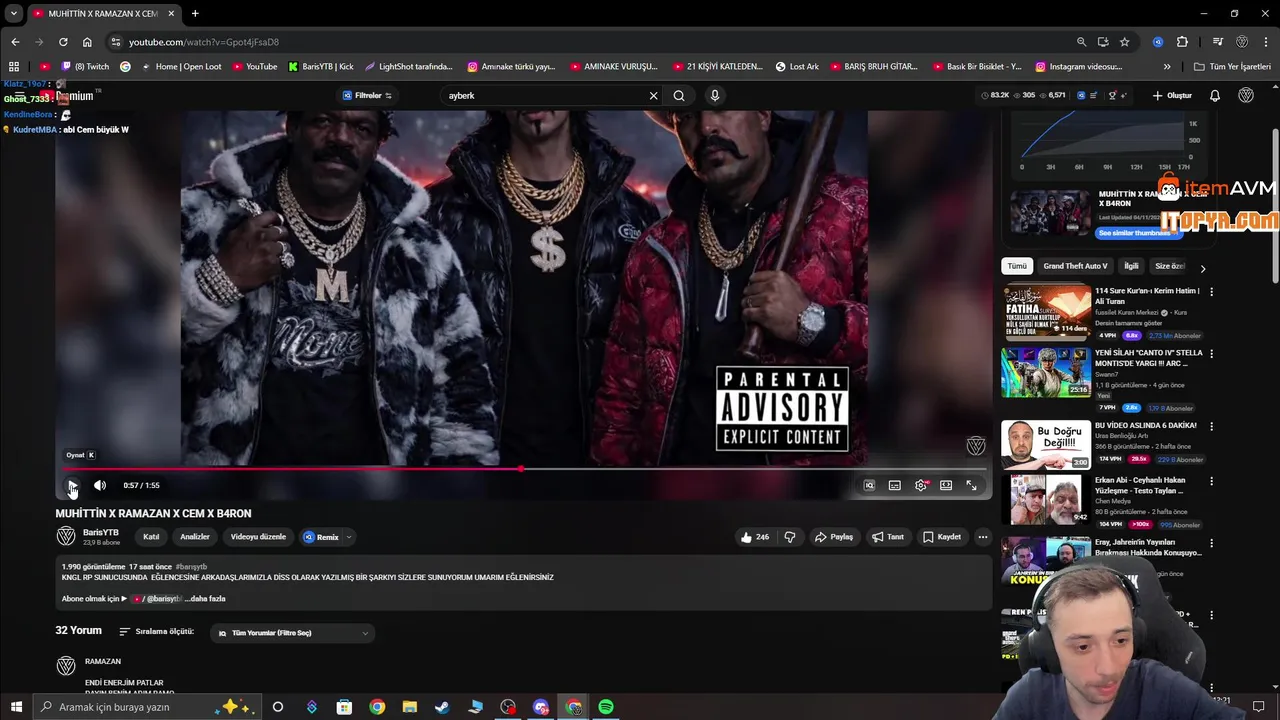Open Sıralama ölçütü sort options
Image resolution: width=1280 pixels, height=720 pixels.
click(x=157, y=632)
